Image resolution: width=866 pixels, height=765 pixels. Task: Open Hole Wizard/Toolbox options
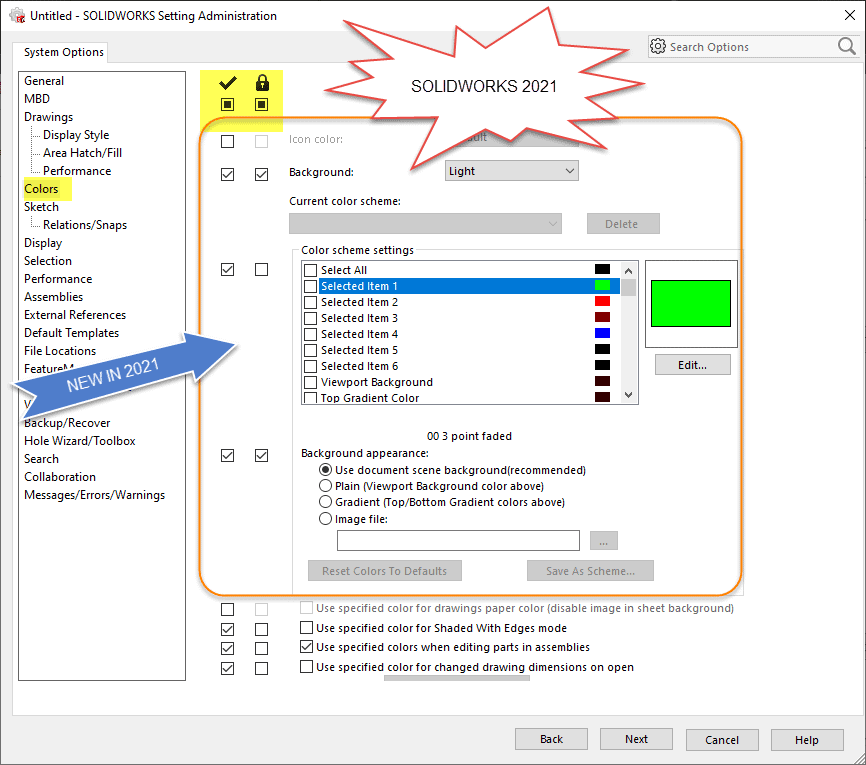[80, 441]
